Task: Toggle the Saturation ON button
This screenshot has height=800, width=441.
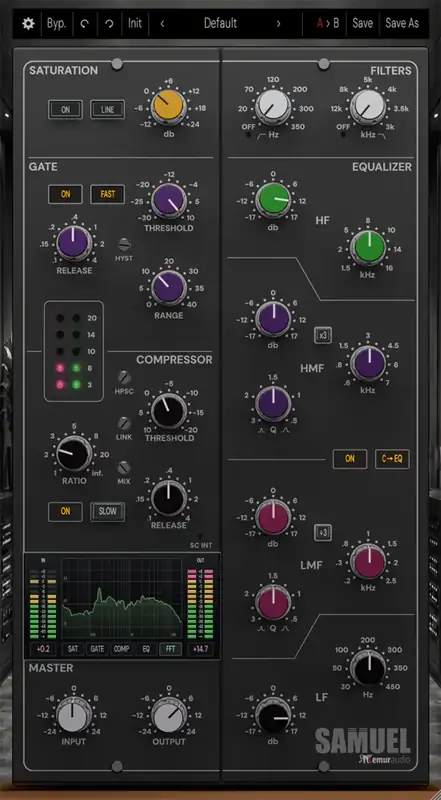Action: 65,110
